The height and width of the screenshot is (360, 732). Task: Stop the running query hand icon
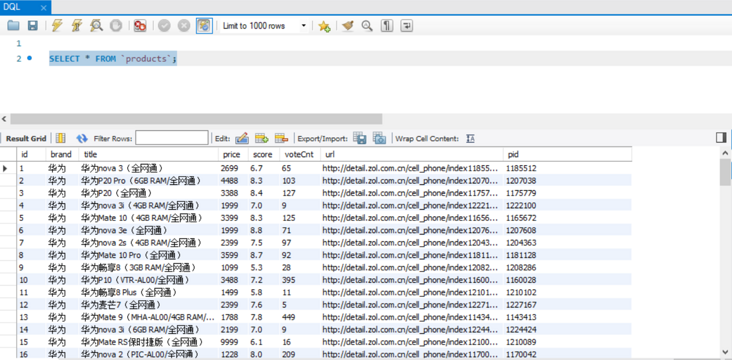pyautogui.click(x=116, y=26)
